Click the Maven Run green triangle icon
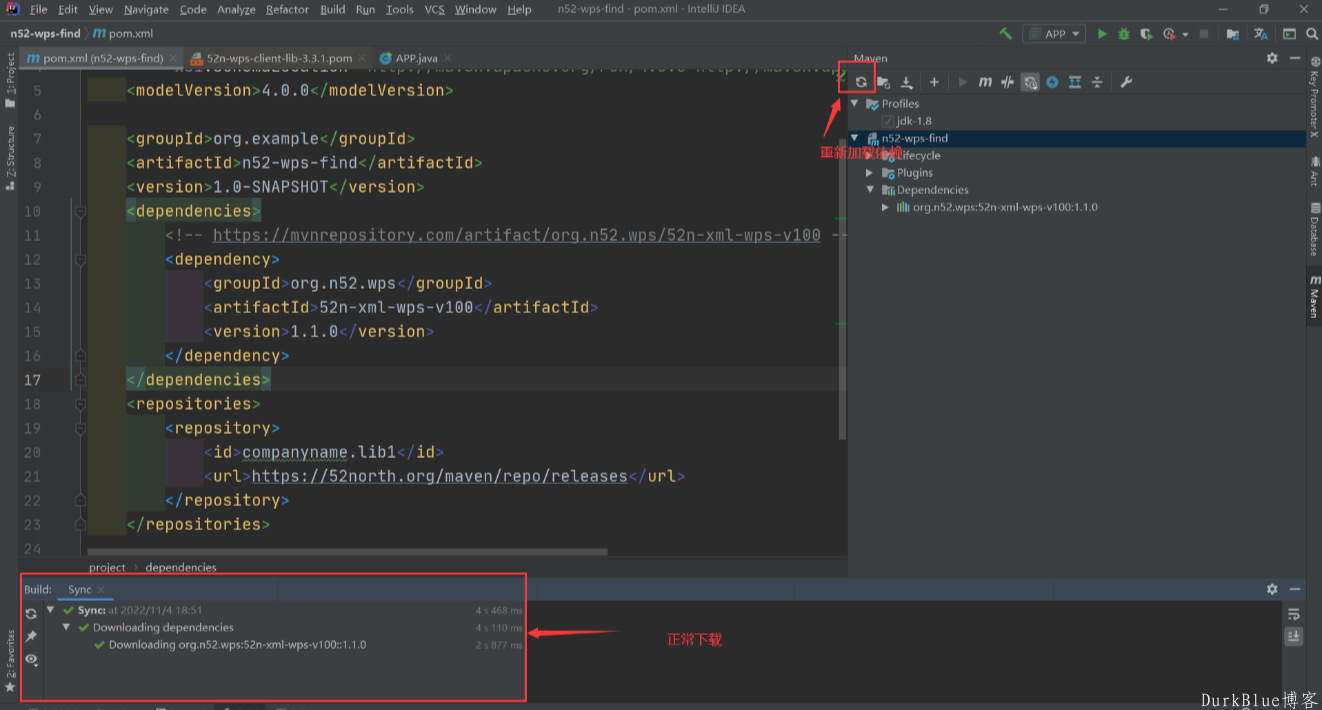1322x710 pixels. pos(962,82)
